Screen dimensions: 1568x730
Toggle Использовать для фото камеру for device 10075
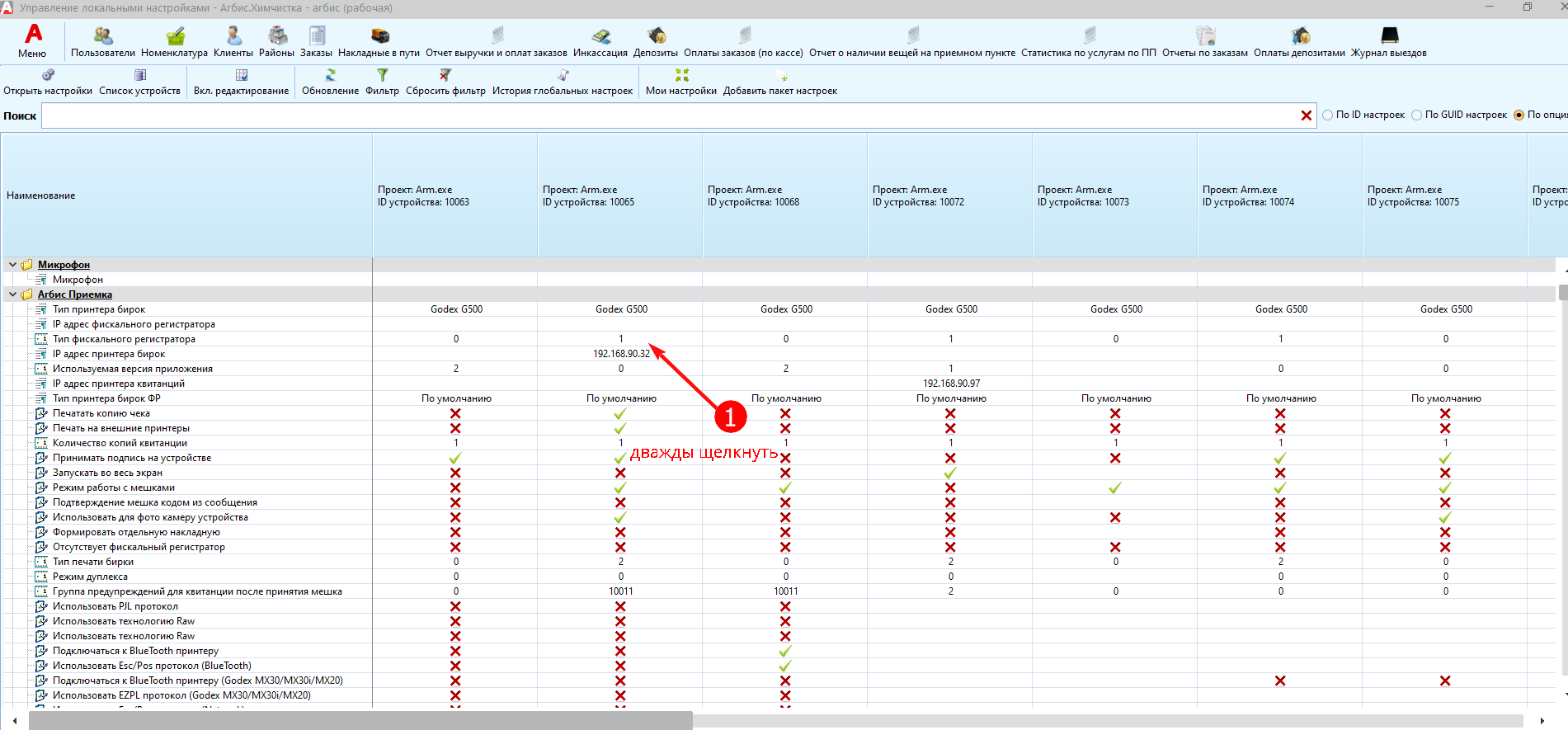coord(1445,517)
